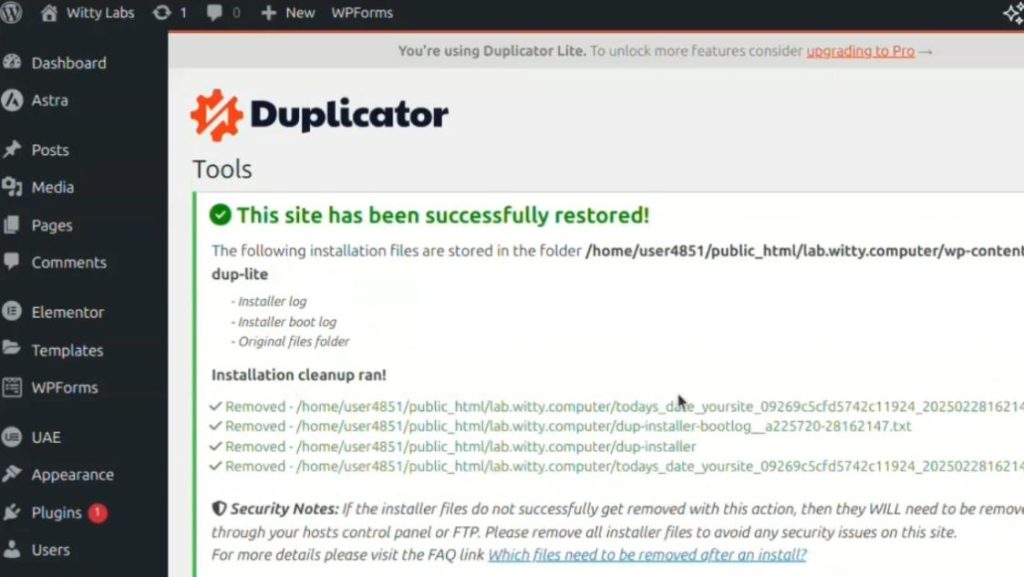This screenshot has width=1024, height=577.
Task: Open Witty Labs site home icon
Action: pos(49,12)
